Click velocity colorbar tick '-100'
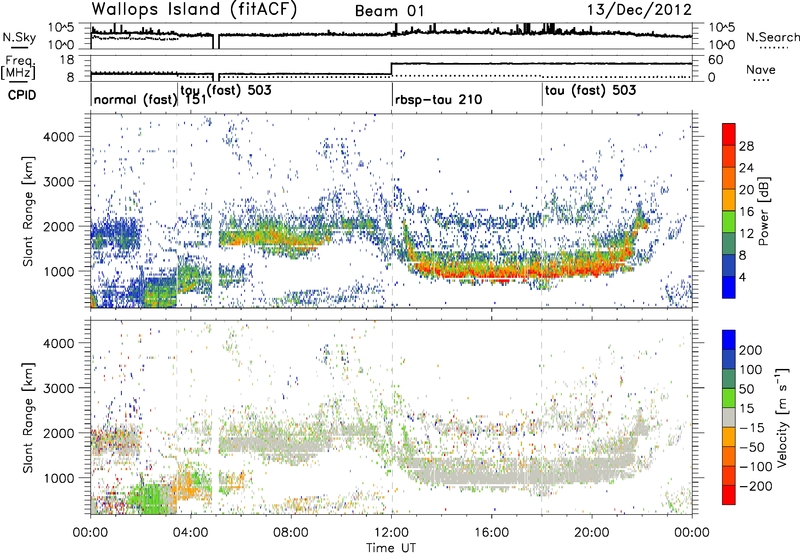The width and height of the screenshot is (800, 554). pos(756,467)
